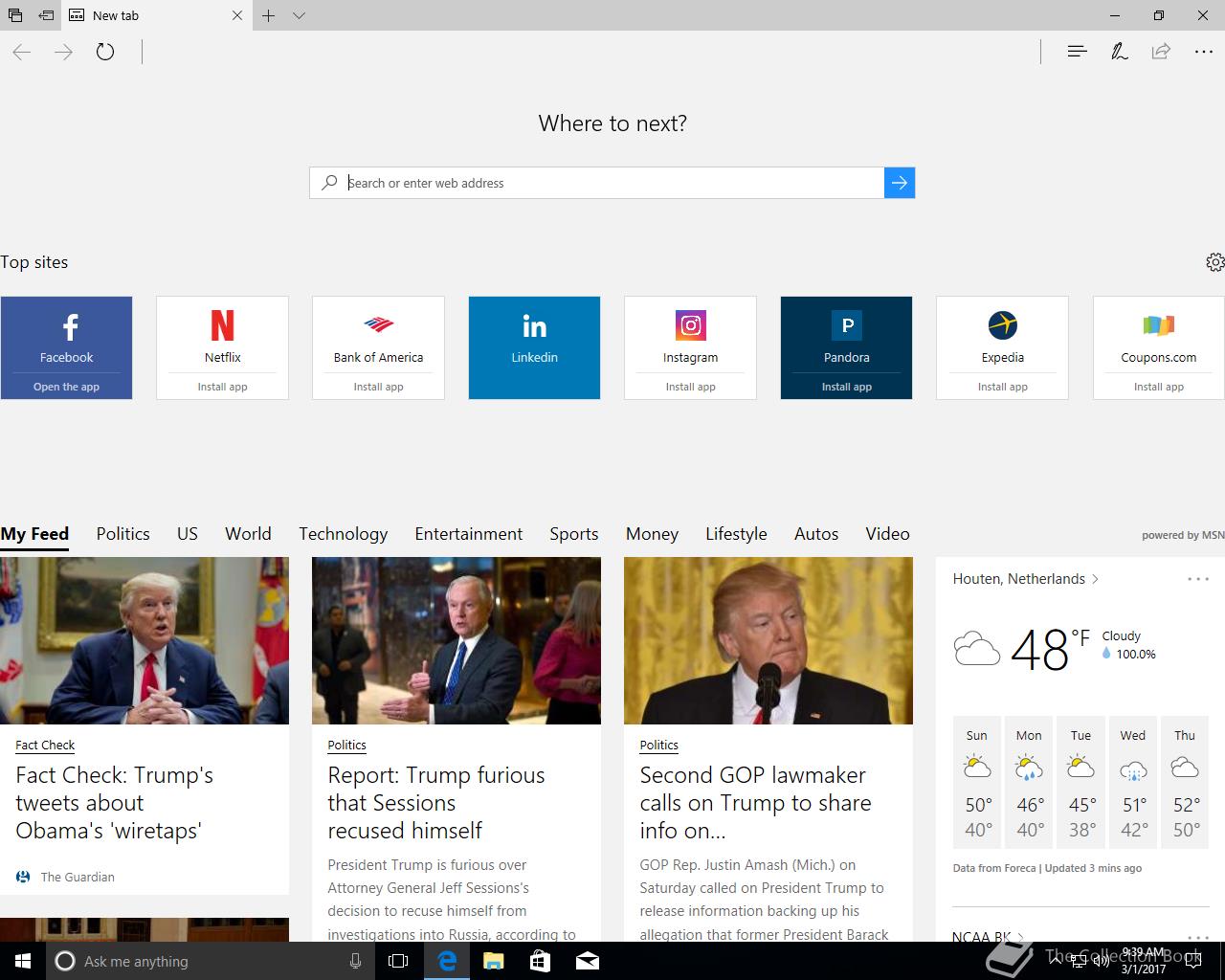1225x980 pixels.
Task: Open the Hub (favorites, reading list)
Action: pos(1077,52)
